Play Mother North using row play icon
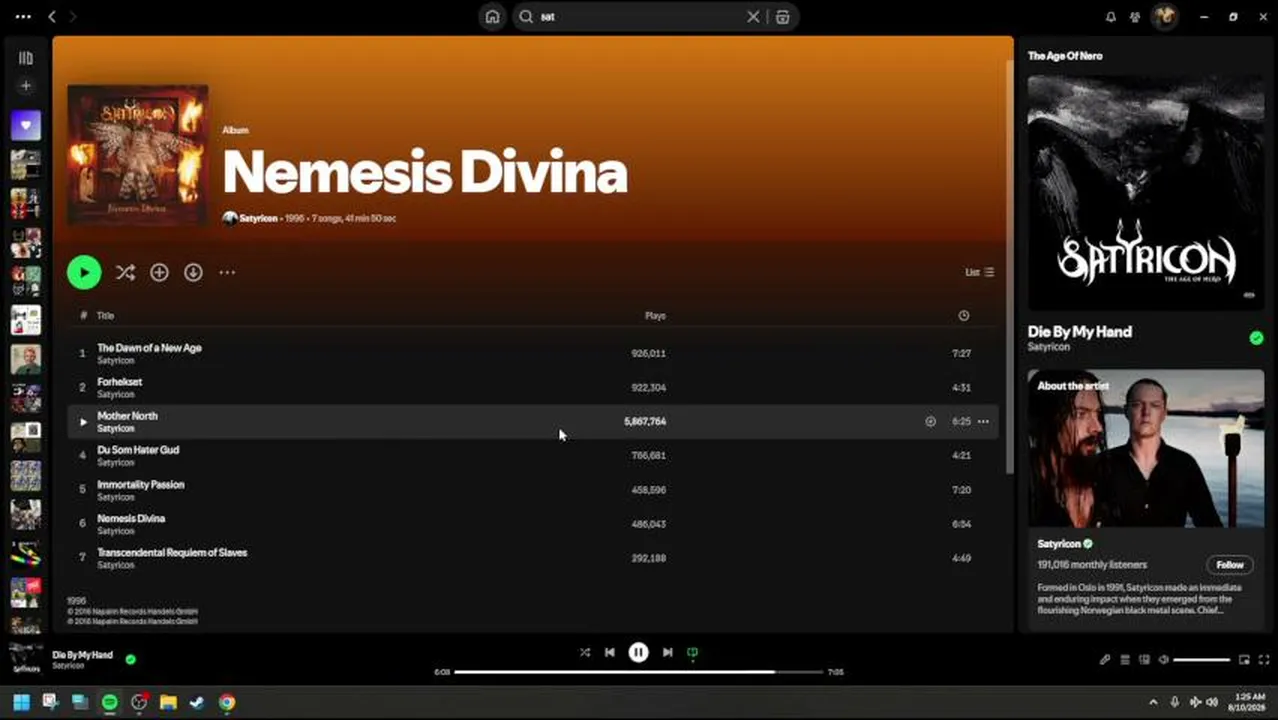Image resolution: width=1278 pixels, height=720 pixels. tap(83, 422)
